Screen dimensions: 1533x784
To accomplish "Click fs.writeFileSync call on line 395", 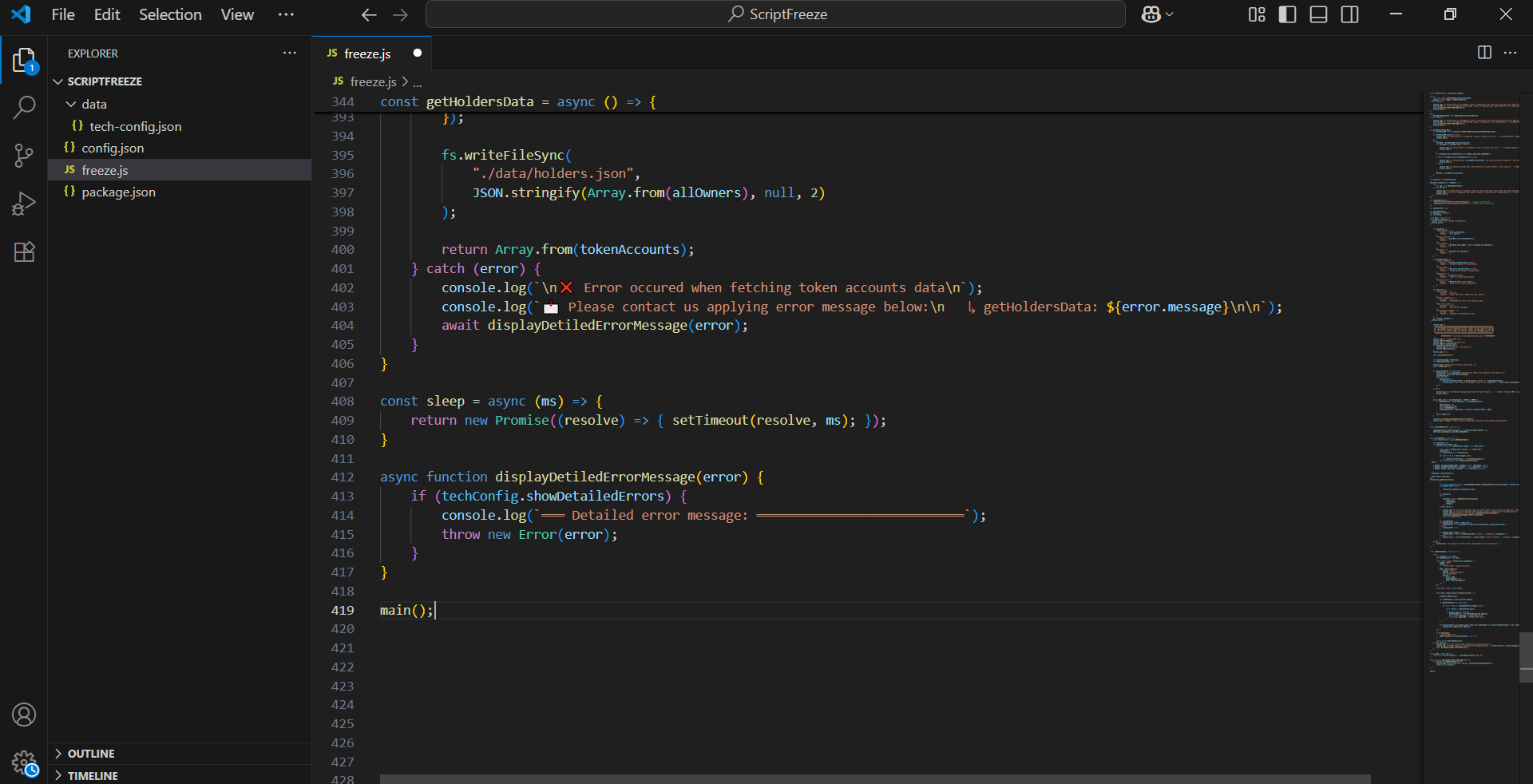I will [506, 155].
